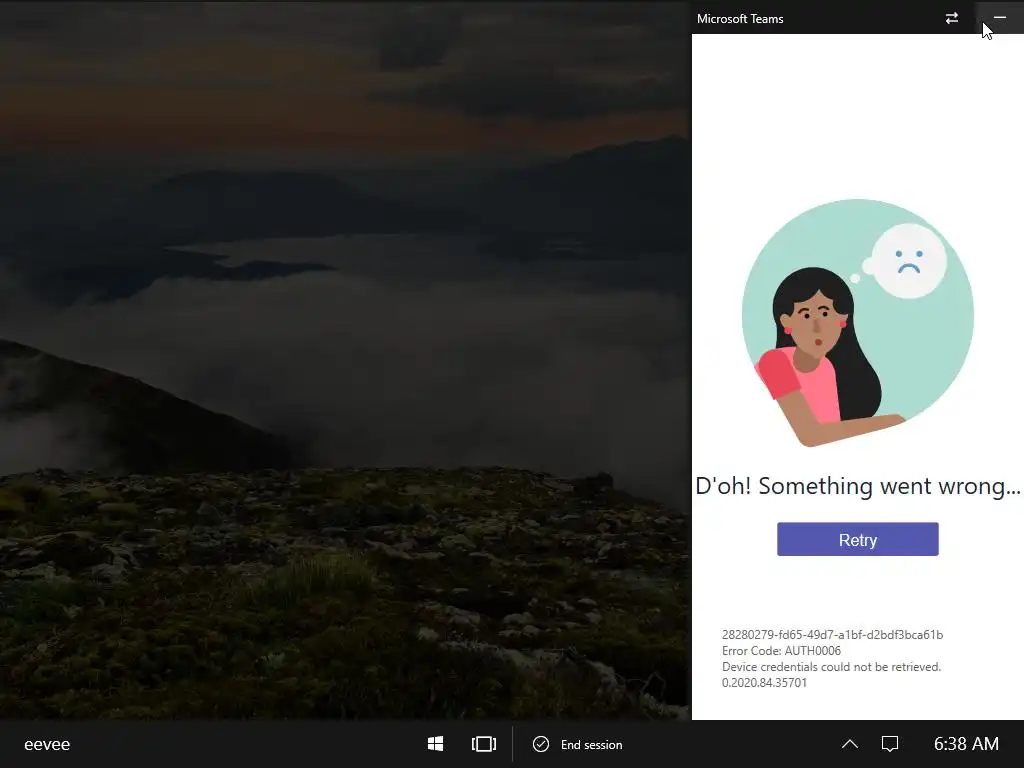Click the Microsoft Teams title text
1024x768 pixels.
pos(740,19)
